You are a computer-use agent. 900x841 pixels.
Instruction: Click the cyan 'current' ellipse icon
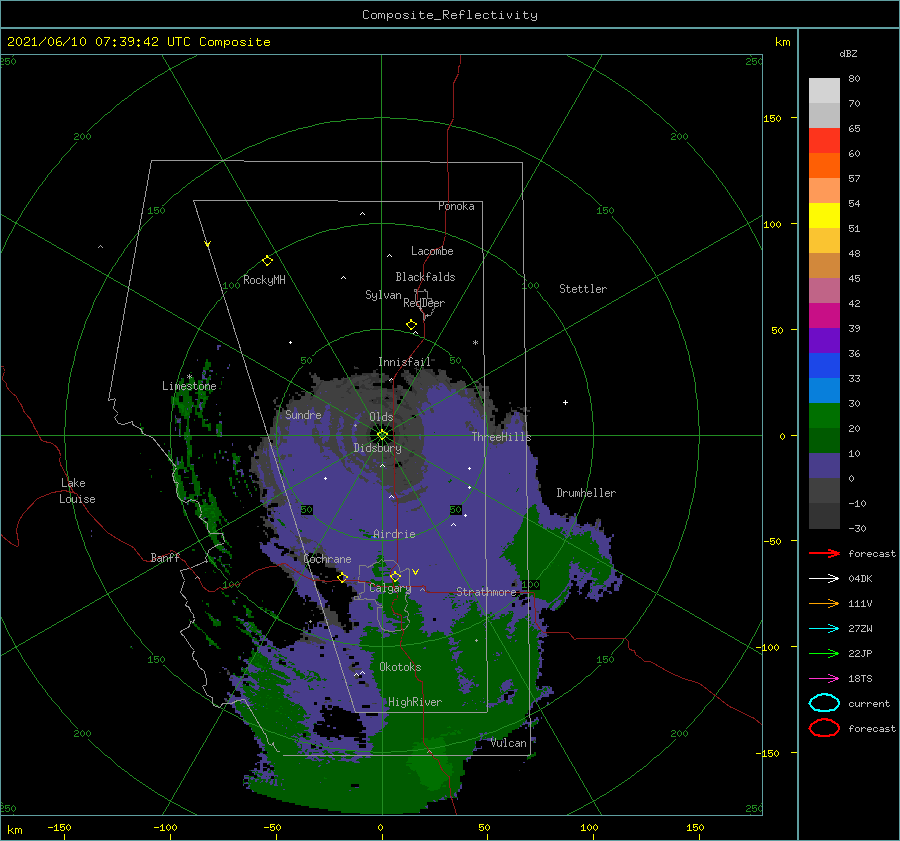[824, 703]
